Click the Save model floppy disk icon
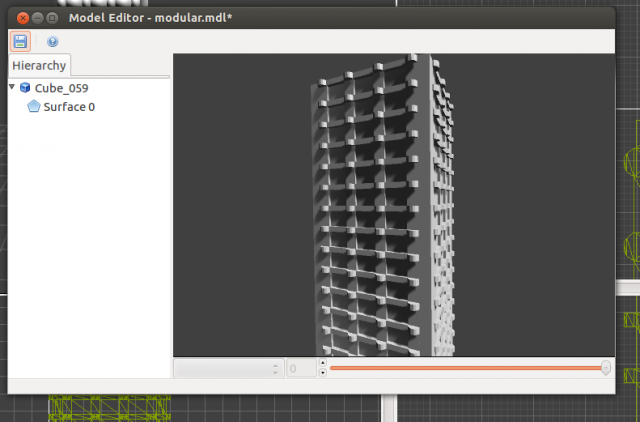 20,41
